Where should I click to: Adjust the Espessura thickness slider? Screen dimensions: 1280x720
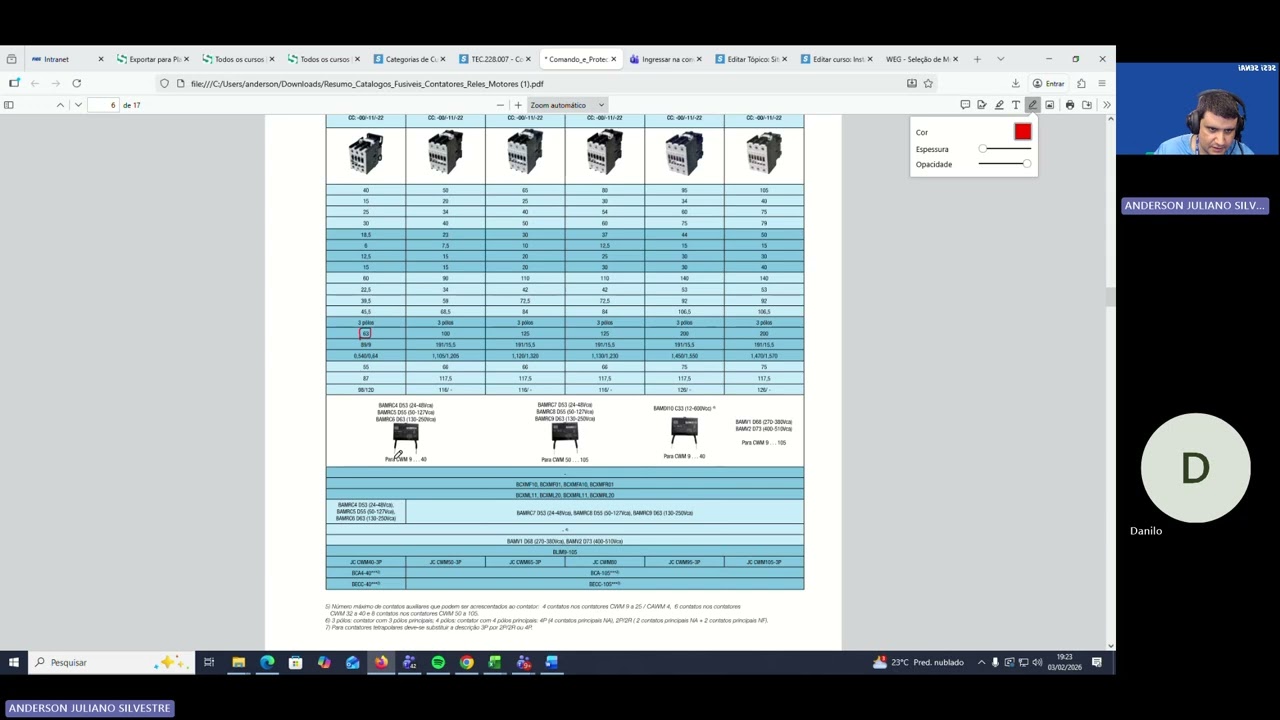(x=1005, y=149)
